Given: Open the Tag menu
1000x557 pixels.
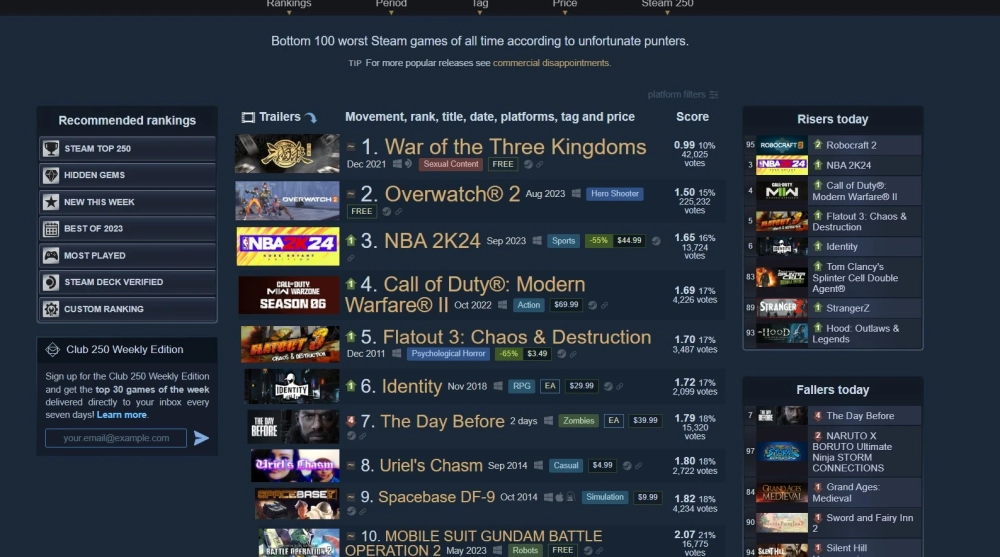Looking at the screenshot, I should pos(480,5).
